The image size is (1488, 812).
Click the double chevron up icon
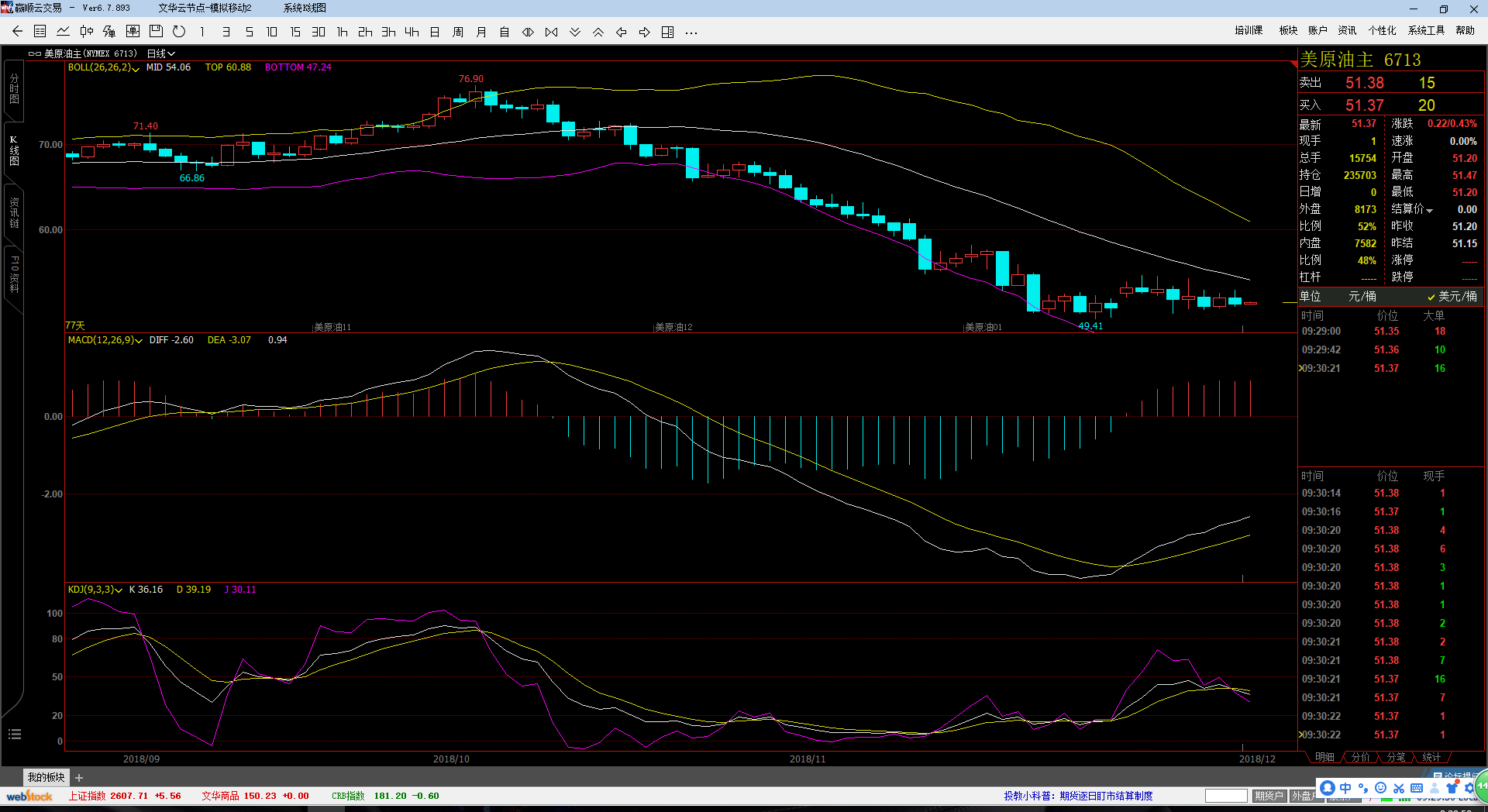coord(598,32)
